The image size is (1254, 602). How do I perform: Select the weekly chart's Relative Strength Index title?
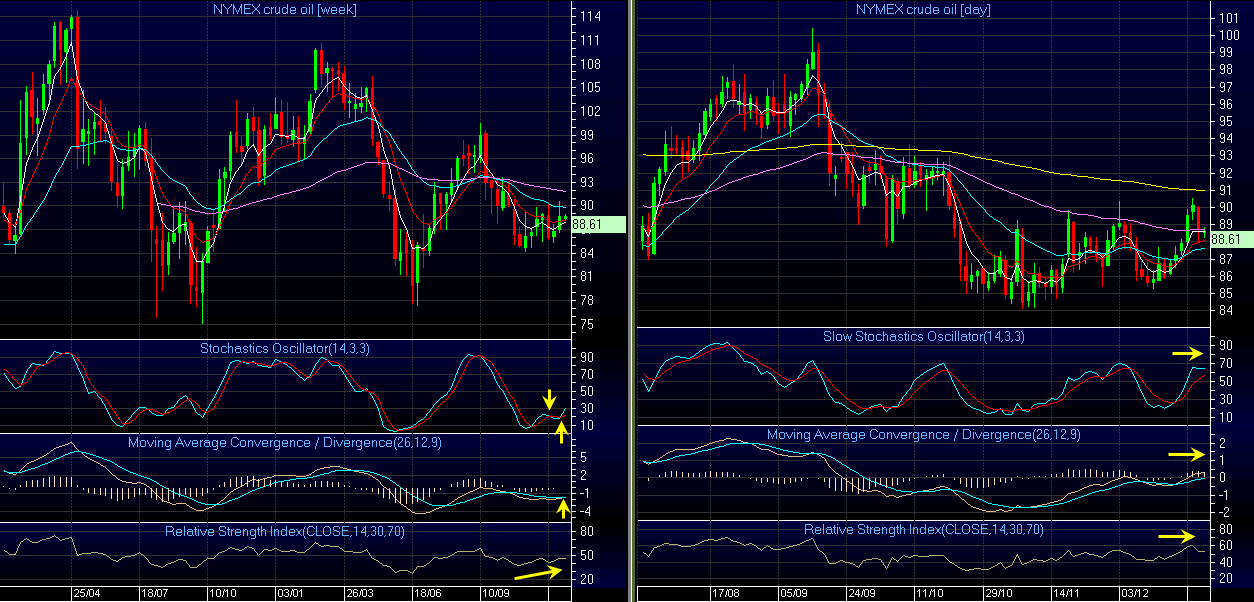pyautogui.click(x=285, y=530)
